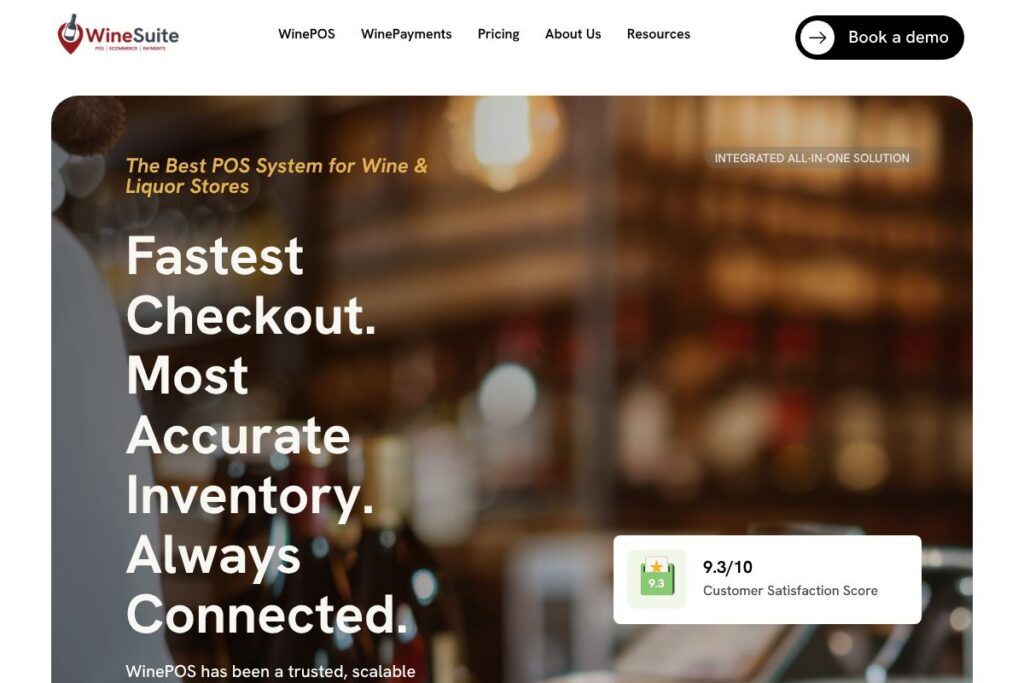Click the green 9.3 rating badge icon
Screen dimensions: 1024x683
[x=656, y=579]
